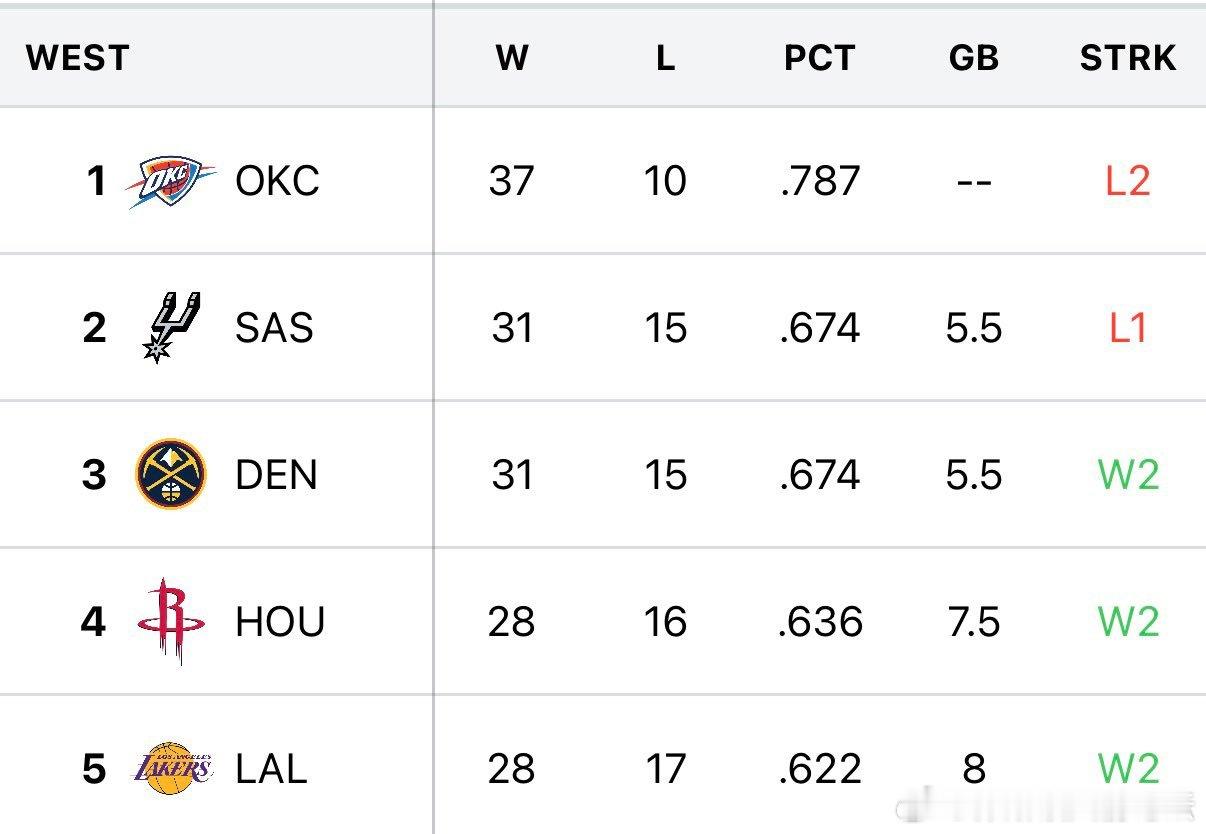The width and height of the screenshot is (1206, 834).
Task: Sort by PCT column header
Action: click(x=819, y=58)
